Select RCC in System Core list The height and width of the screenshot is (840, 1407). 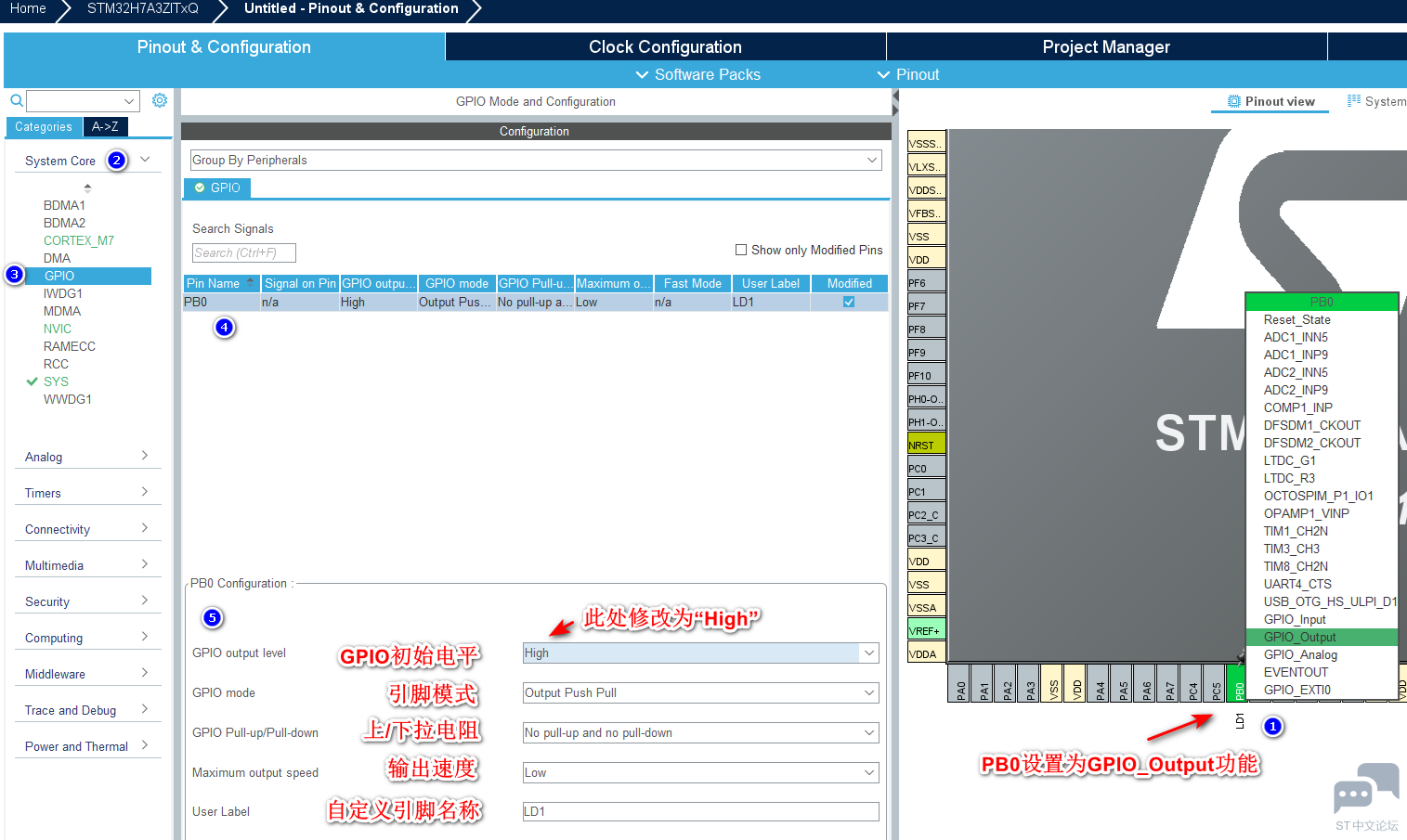point(56,364)
